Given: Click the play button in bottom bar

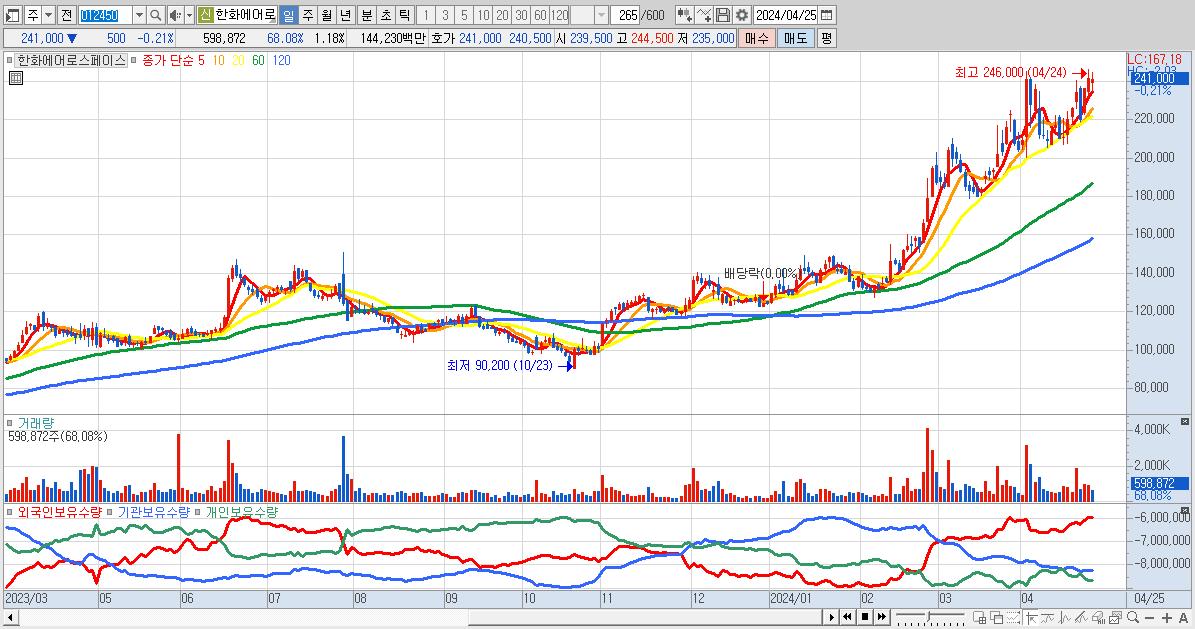Looking at the screenshot, I should (831, 617).
